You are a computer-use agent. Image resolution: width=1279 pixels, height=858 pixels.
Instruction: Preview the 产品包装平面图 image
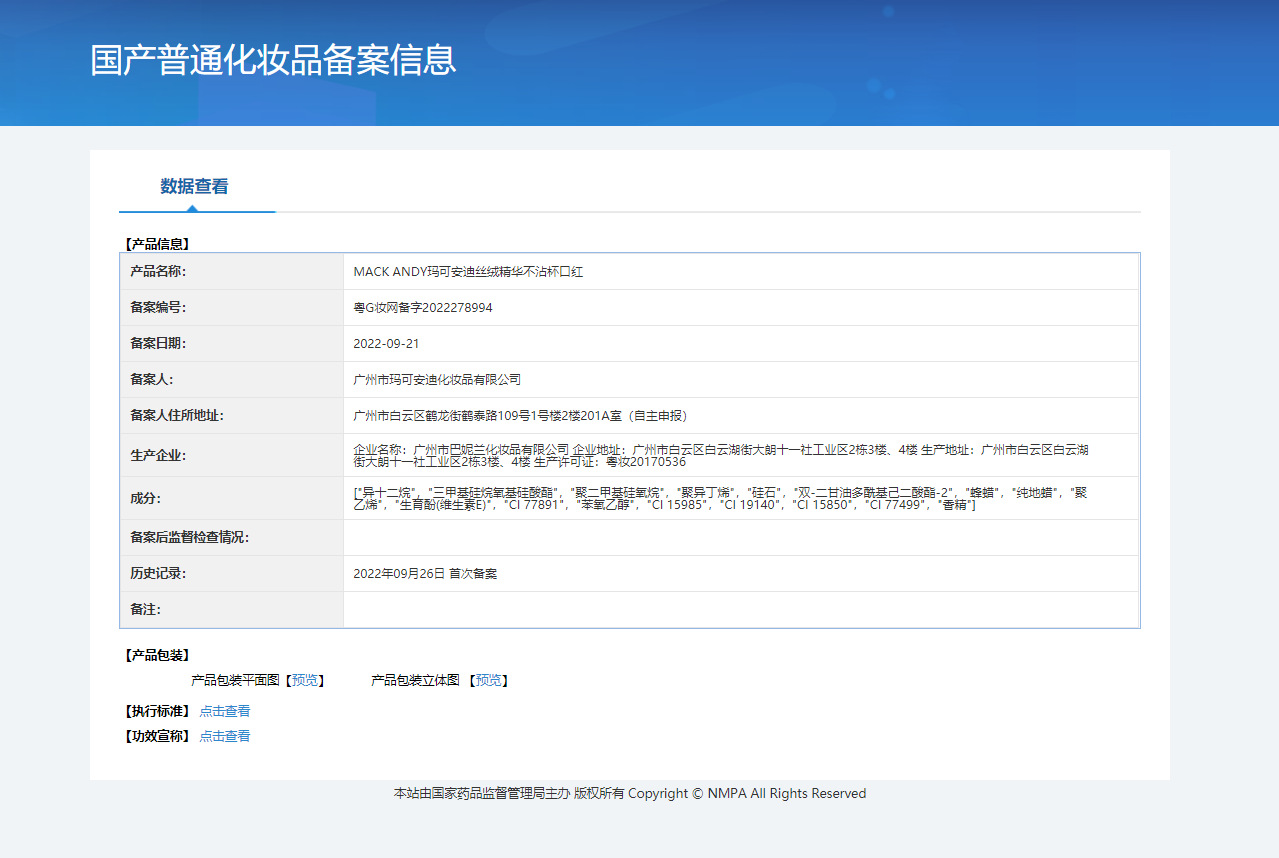(305, 680)
